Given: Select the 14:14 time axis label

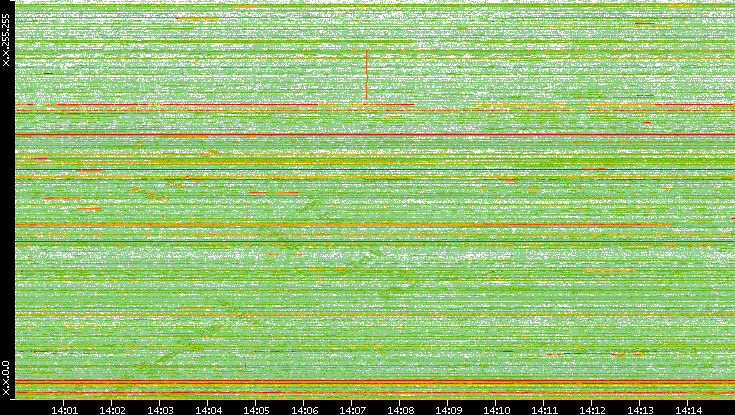Looking at the screenshot, I should tap(688, 411).
